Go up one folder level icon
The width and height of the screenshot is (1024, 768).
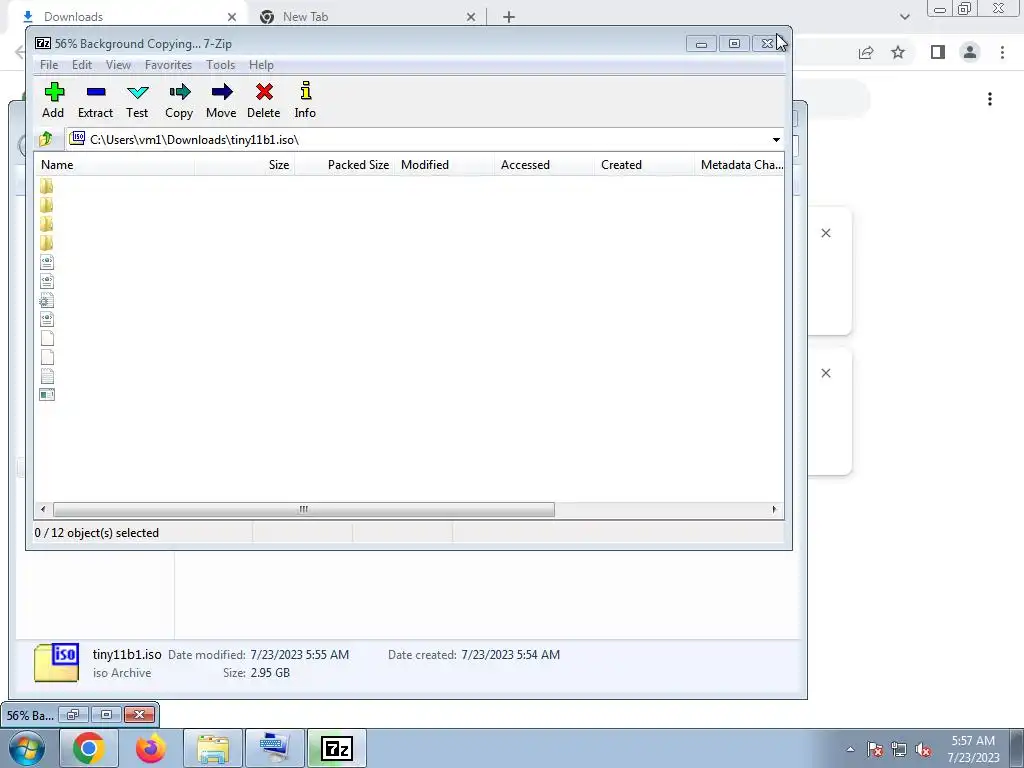tap(46, 139)
